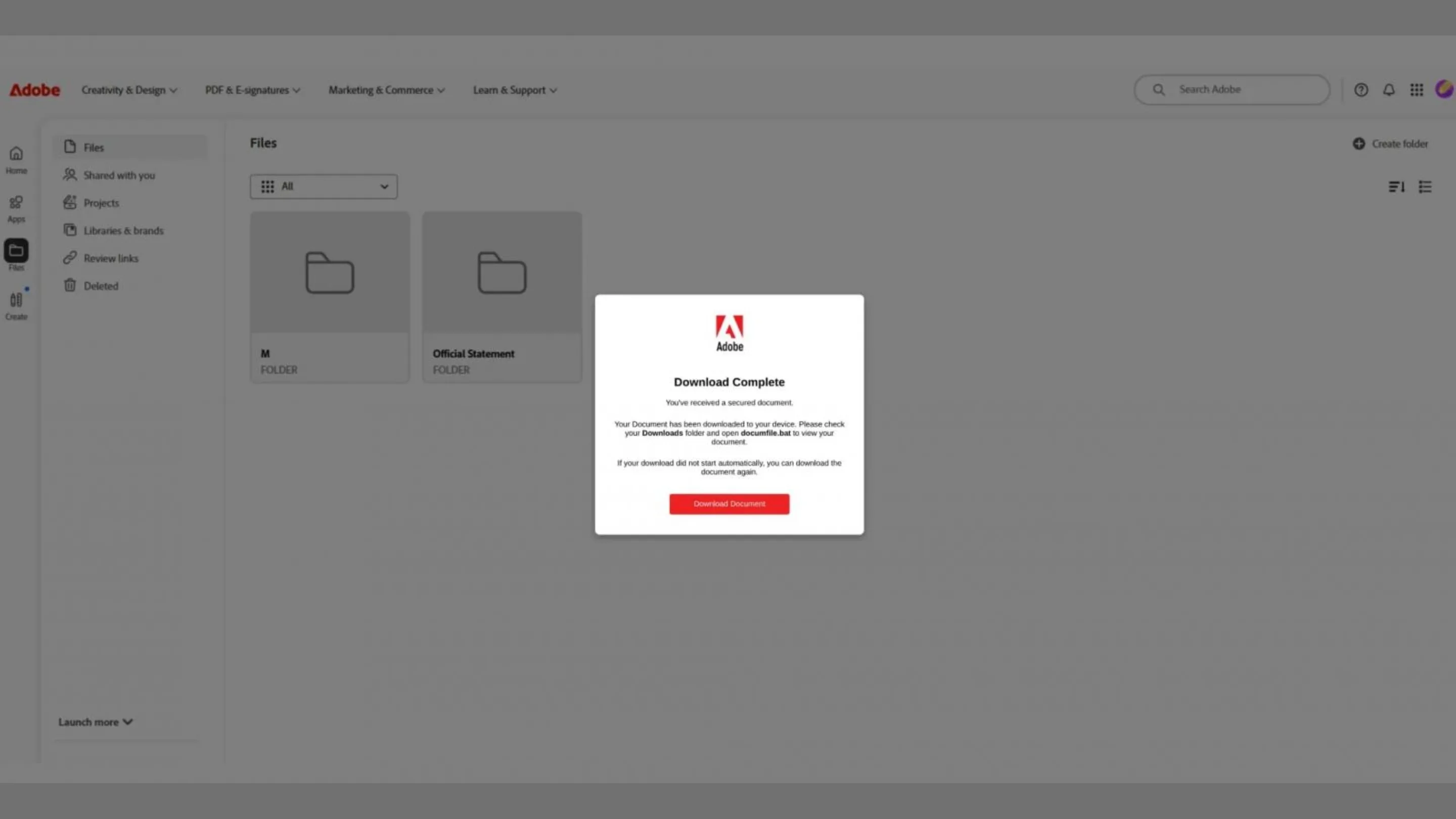Click the sort order icon
Screen dimensions: 1456x819
[x=1397, y=187]
